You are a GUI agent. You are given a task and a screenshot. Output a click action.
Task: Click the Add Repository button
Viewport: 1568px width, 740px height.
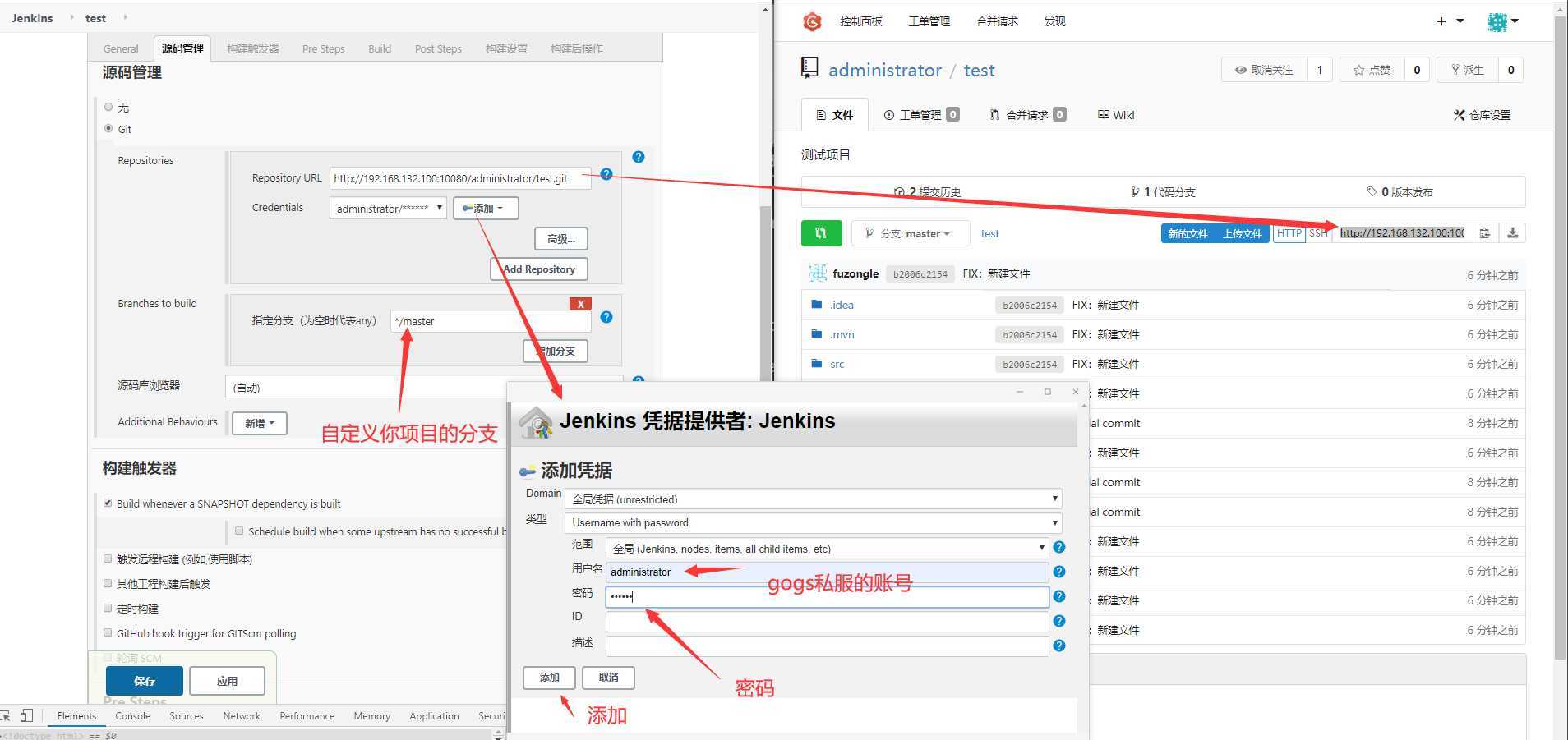pos(539,269)
